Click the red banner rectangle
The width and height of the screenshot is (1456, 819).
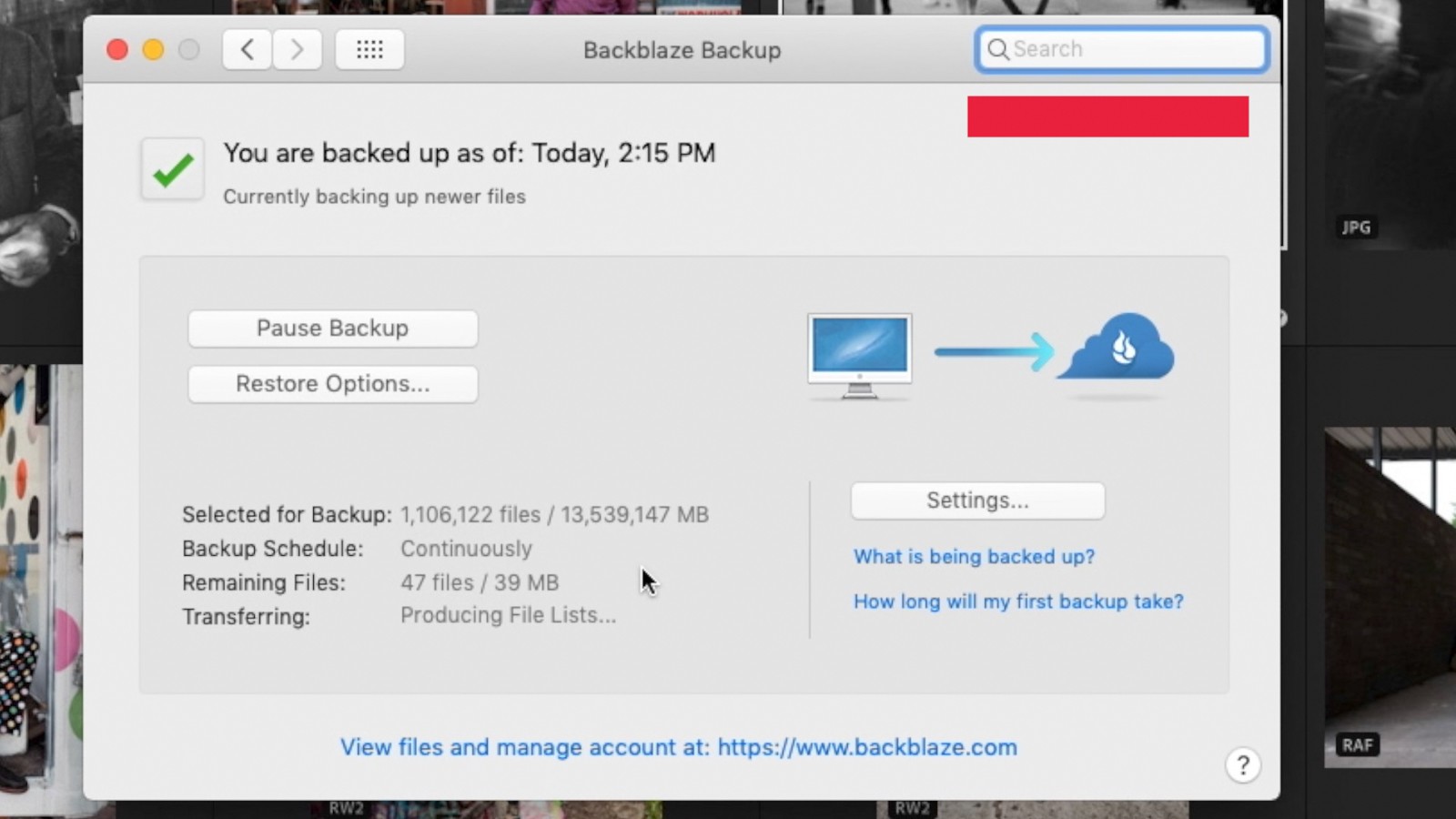(x=1107, y=116)
